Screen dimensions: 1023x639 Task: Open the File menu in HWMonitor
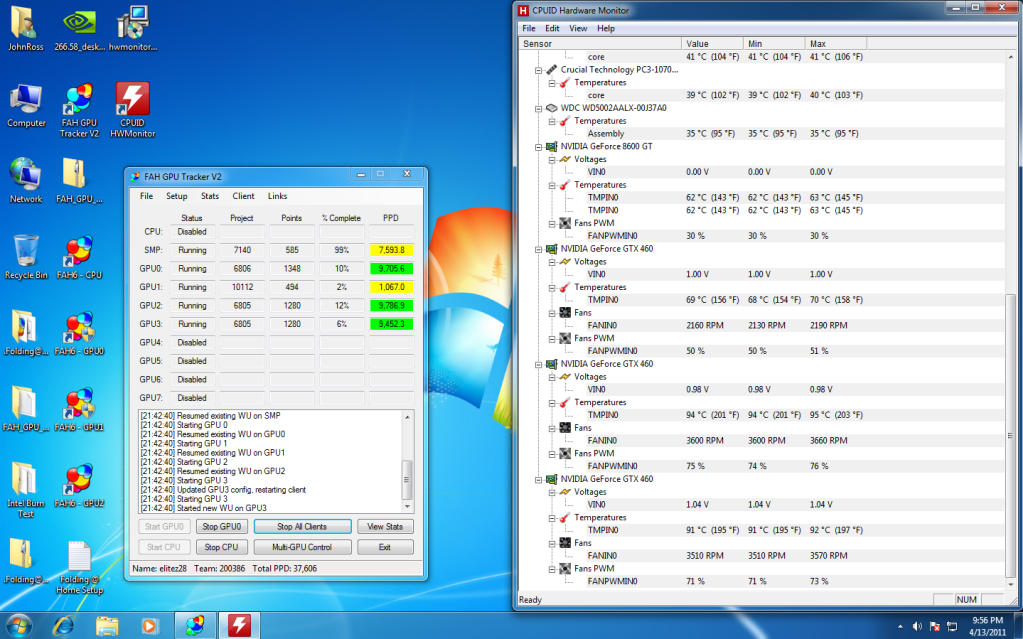(528, 28)
